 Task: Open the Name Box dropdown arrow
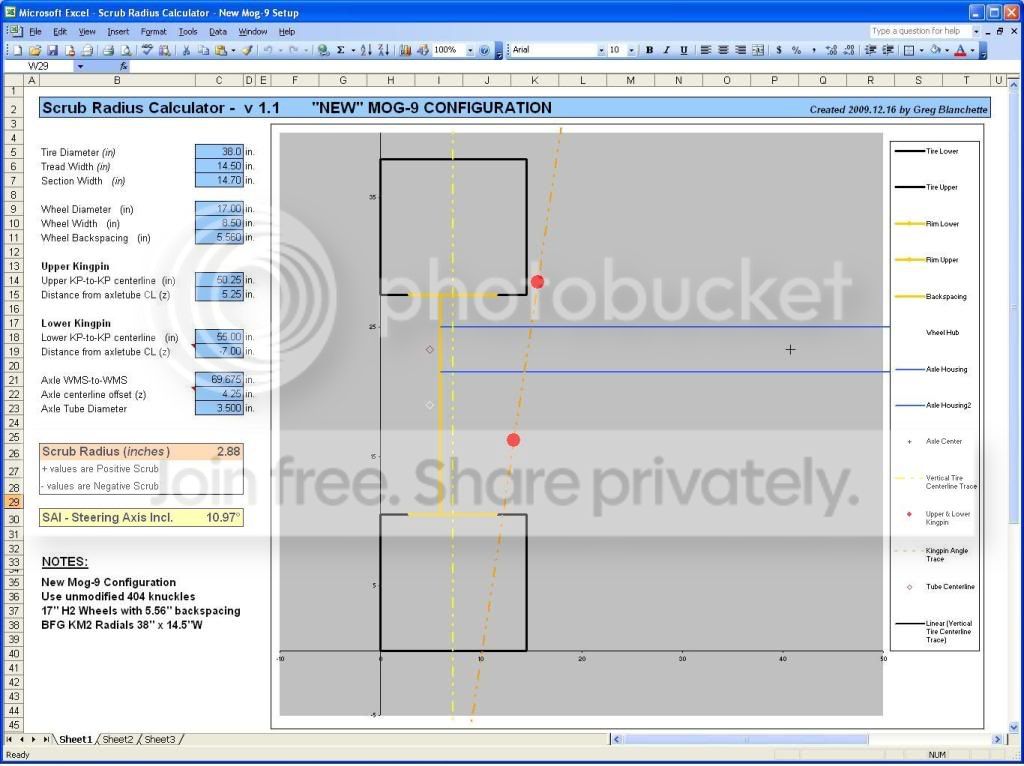point(80,66)
